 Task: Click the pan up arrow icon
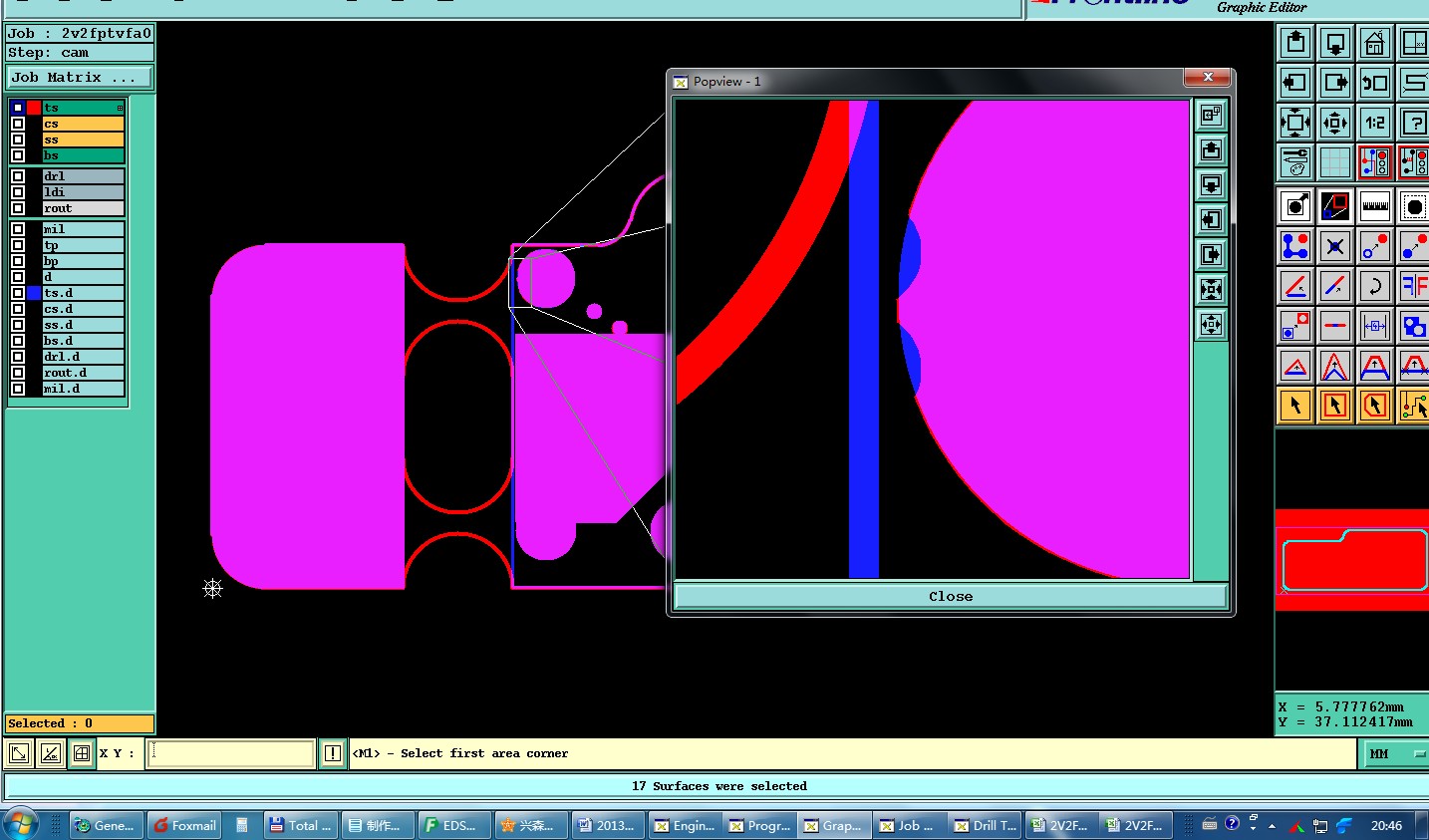[1295, 43]
